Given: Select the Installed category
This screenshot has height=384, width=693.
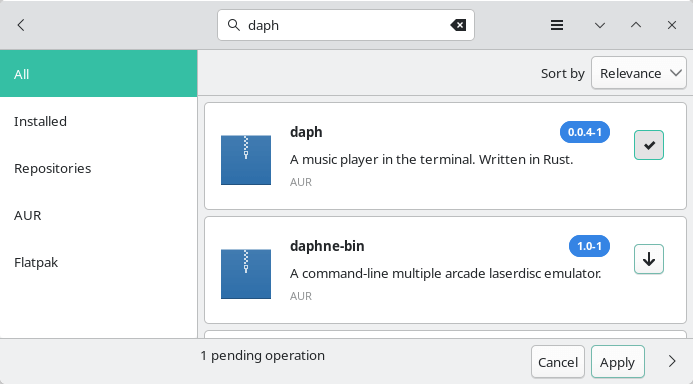Looking at the screenshot, I should (99, 121).
